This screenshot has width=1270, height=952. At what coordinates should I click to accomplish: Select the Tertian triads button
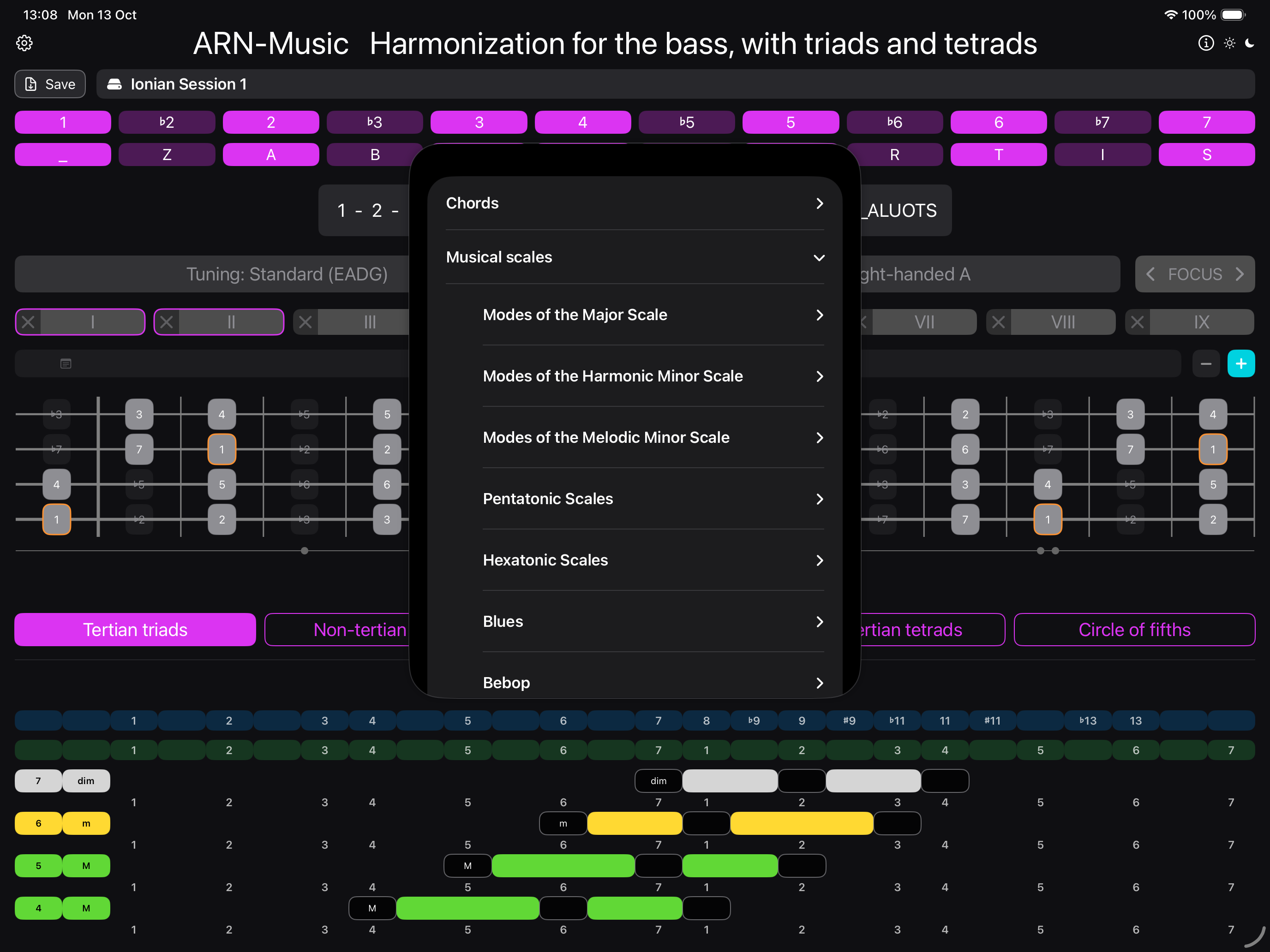point(135,630)
